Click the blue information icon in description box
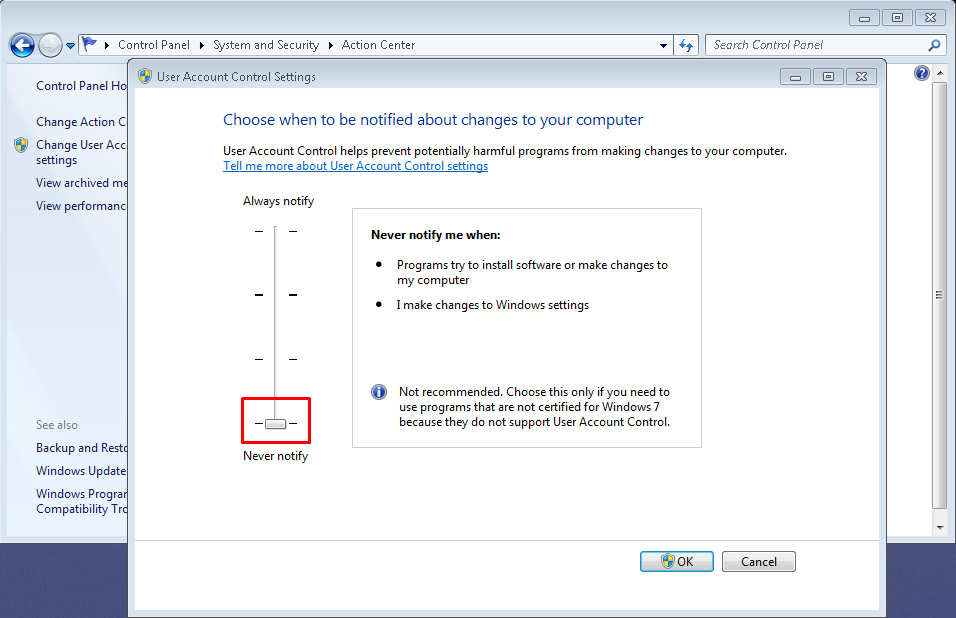 (379, 392)
